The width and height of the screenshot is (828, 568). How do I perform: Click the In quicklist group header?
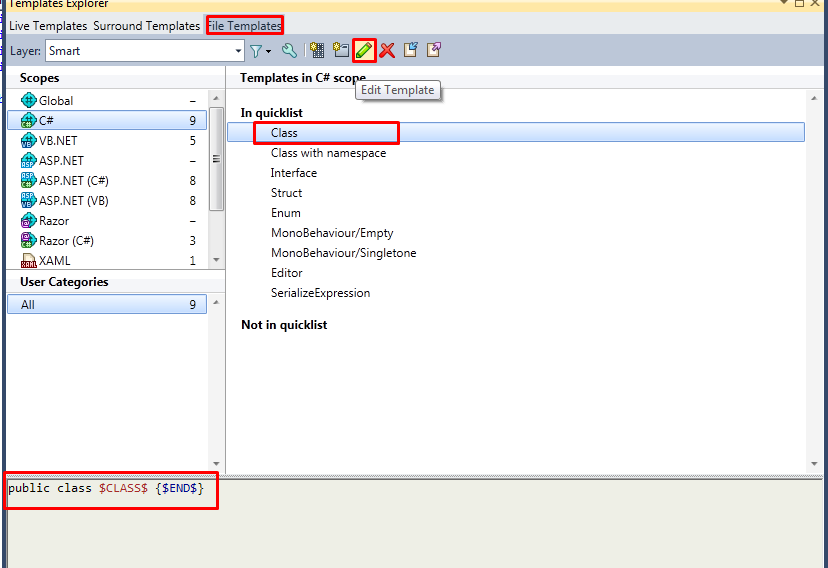coord(271,113)
